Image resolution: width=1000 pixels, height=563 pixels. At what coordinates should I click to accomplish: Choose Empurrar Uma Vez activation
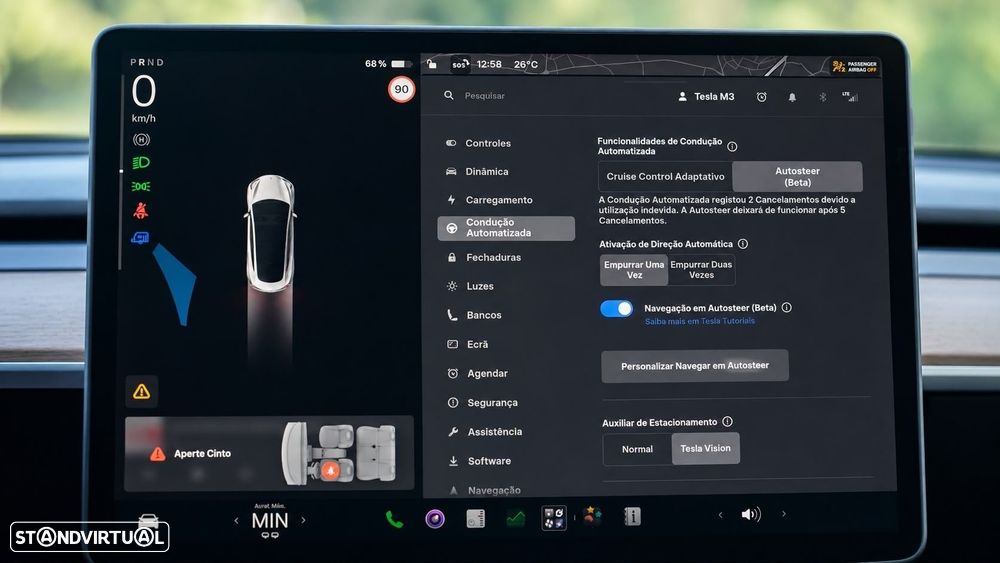[x=634, y=270]
